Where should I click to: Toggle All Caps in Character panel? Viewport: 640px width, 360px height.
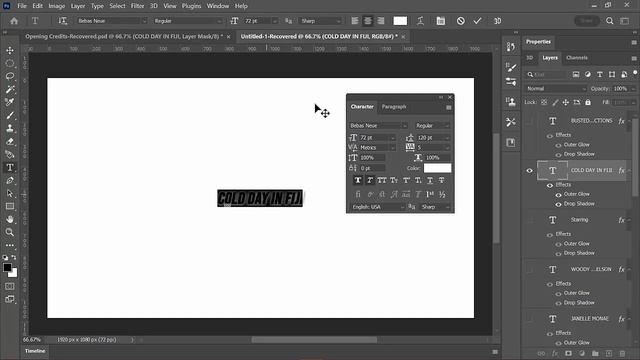coord(382,180)
